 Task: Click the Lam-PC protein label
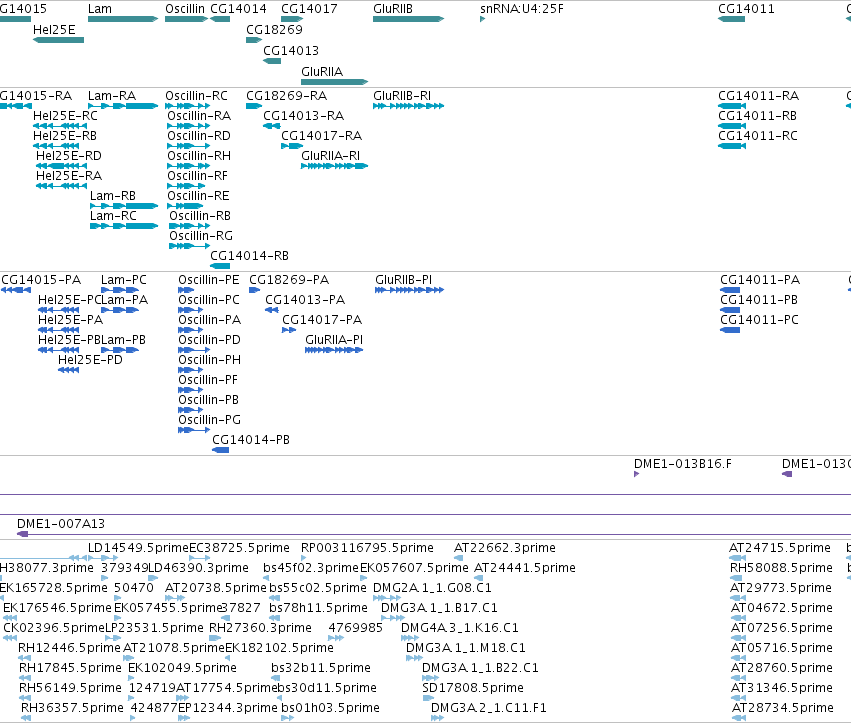tap(124, 280)
